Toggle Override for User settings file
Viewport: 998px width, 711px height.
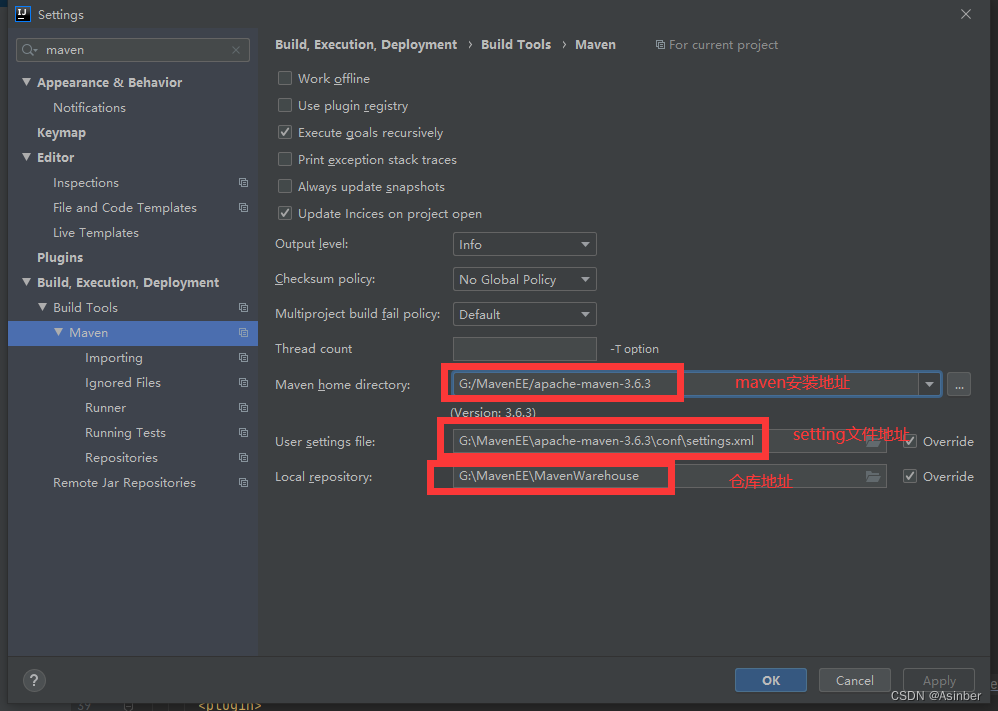click(x=910, y=441)
